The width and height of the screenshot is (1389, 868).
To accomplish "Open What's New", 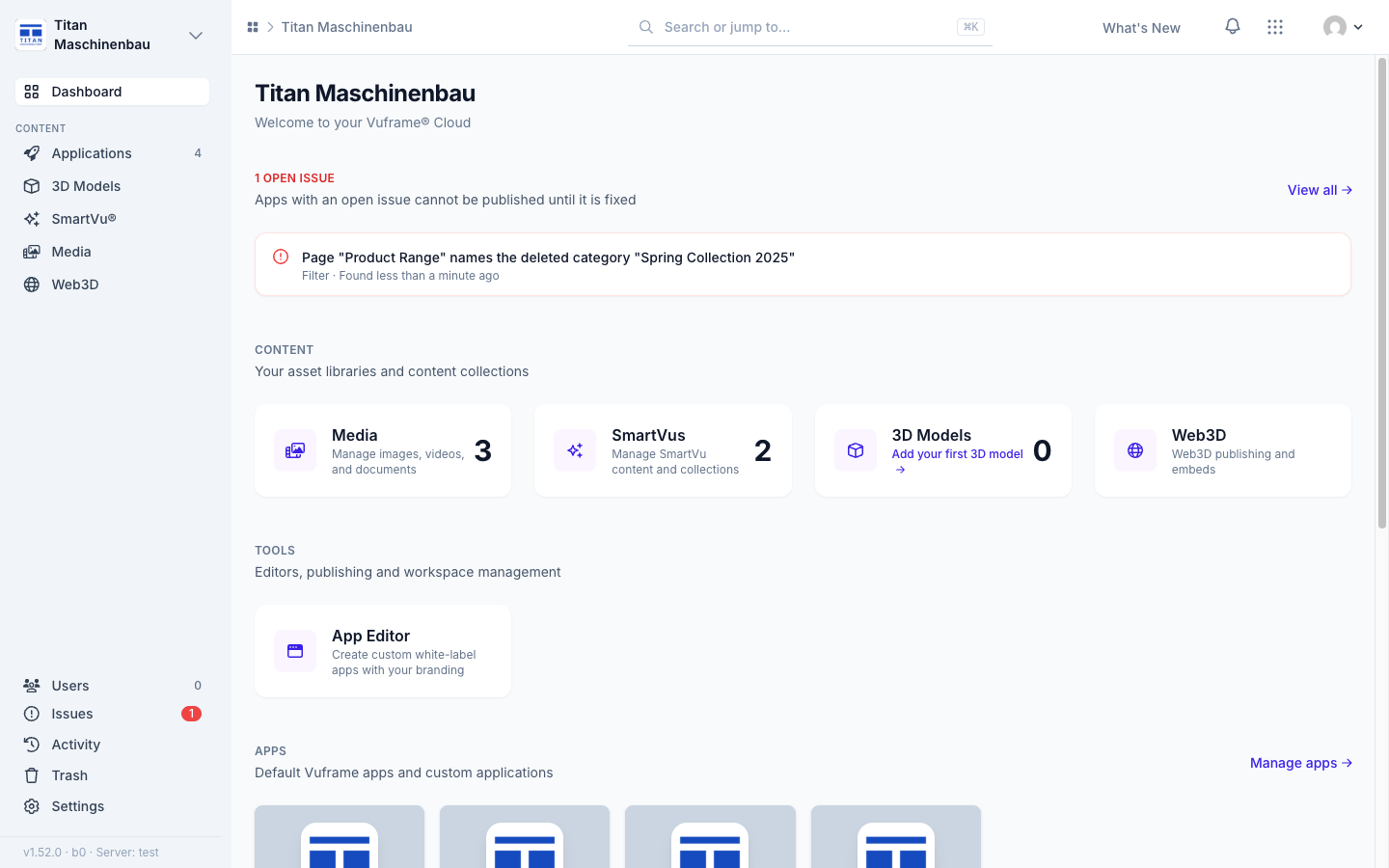I will pyautogui.click(x=1141, y=28).
